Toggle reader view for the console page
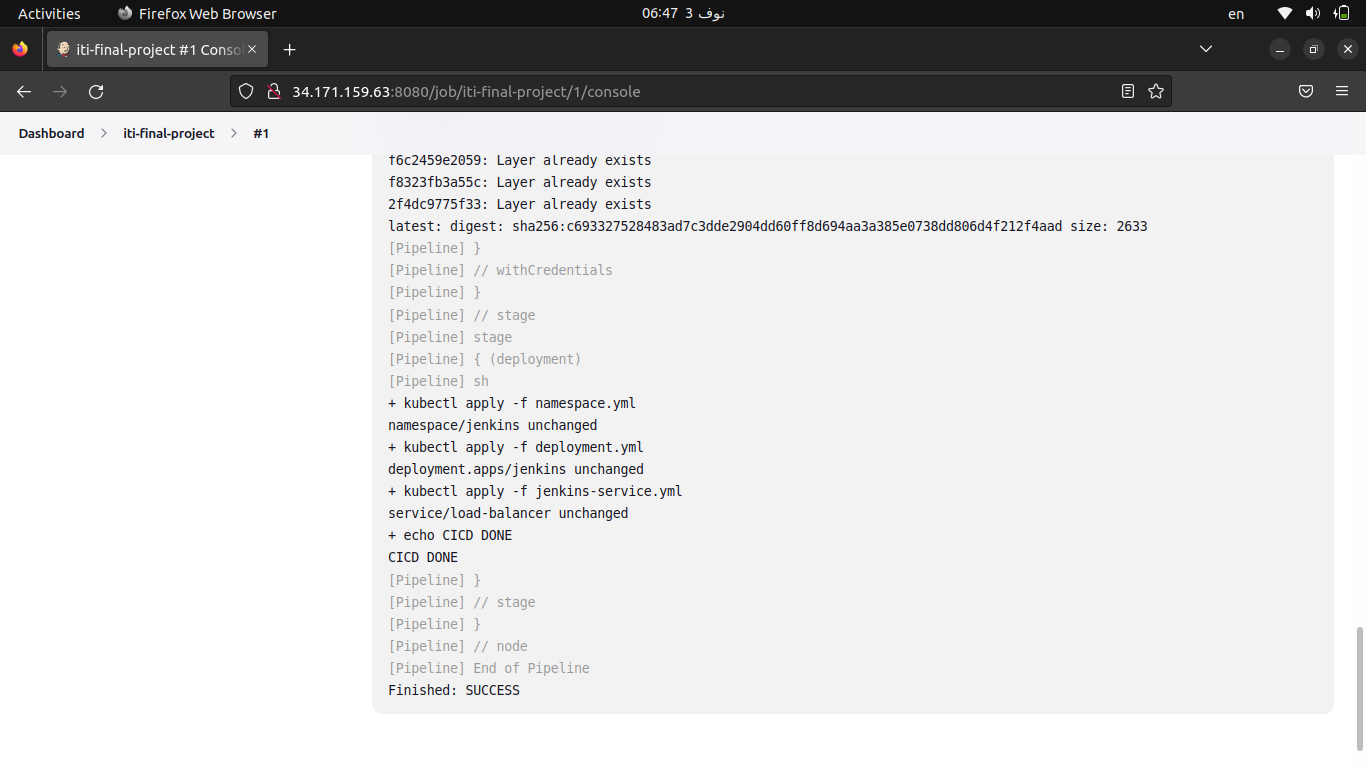Screen dimensions: 1366x768 pos(1128,91)
